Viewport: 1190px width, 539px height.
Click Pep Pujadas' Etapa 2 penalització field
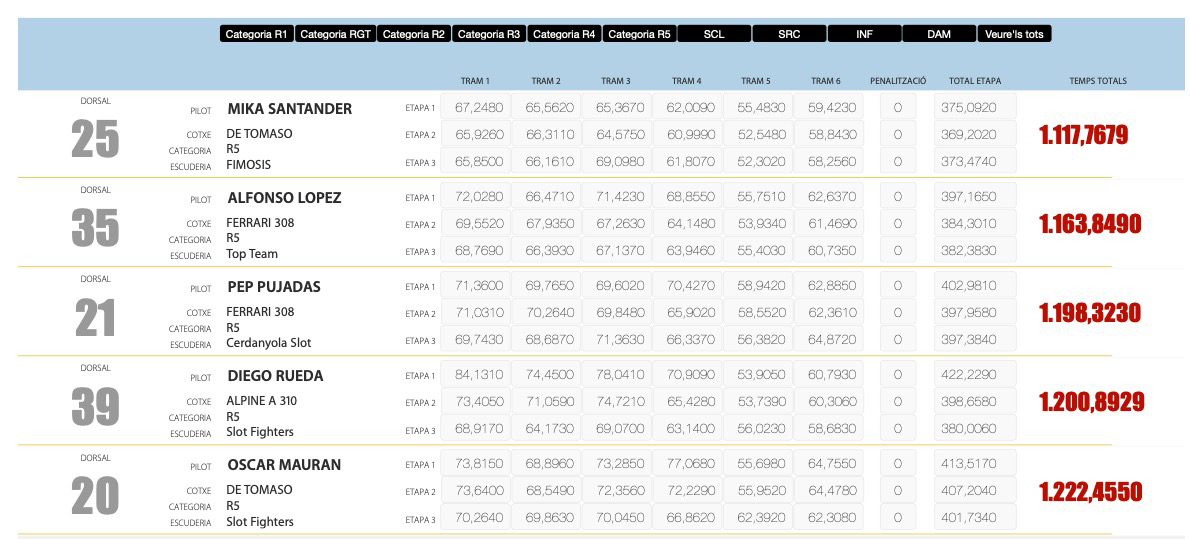(897, 313)
